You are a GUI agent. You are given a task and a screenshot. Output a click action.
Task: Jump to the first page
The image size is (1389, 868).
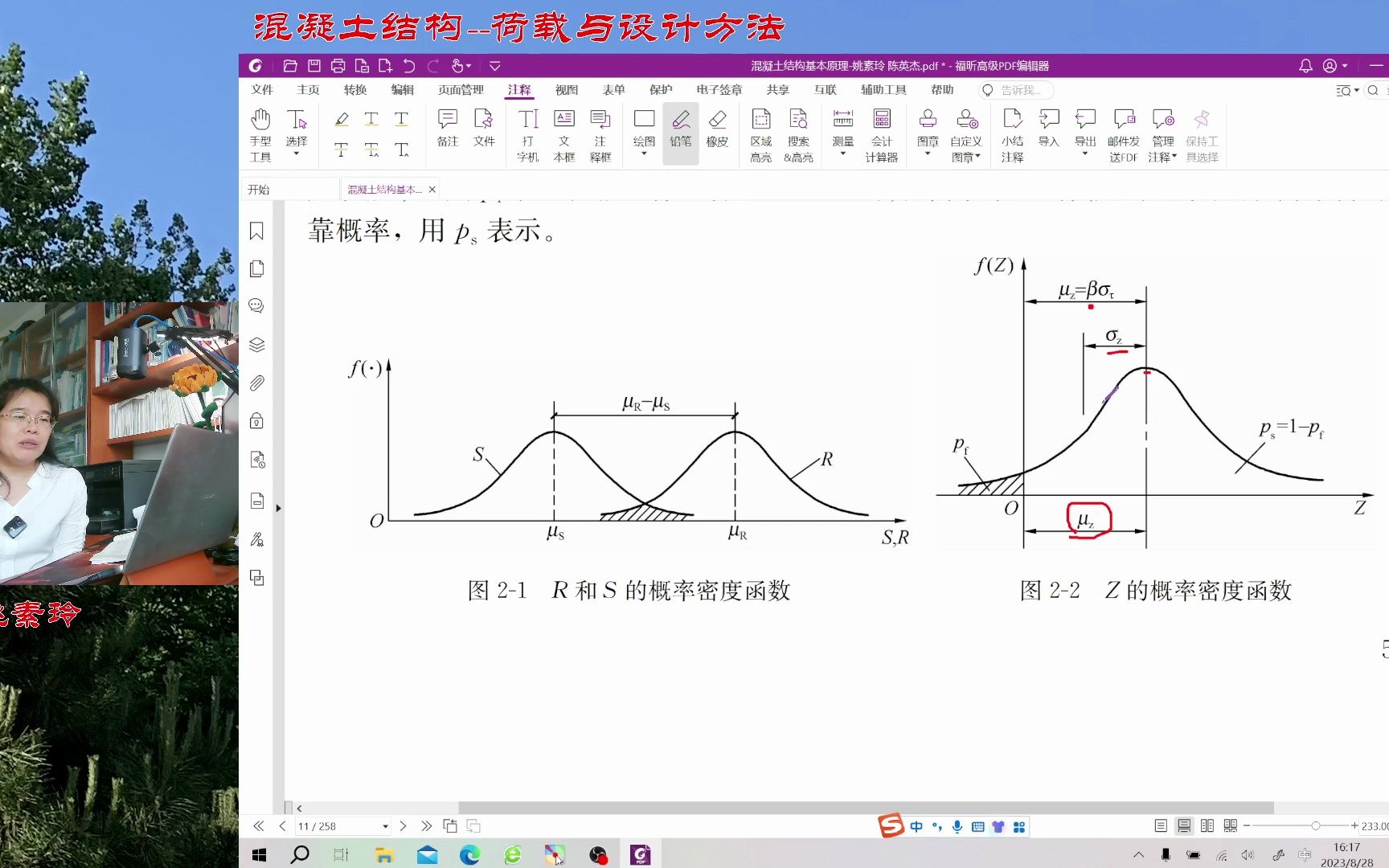258,826
